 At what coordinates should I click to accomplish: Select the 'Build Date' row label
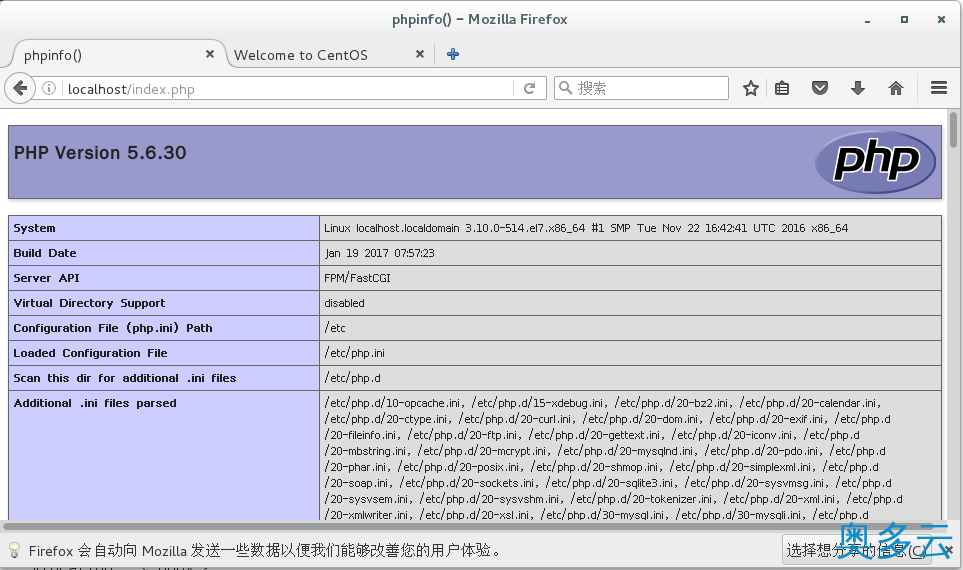45,253
